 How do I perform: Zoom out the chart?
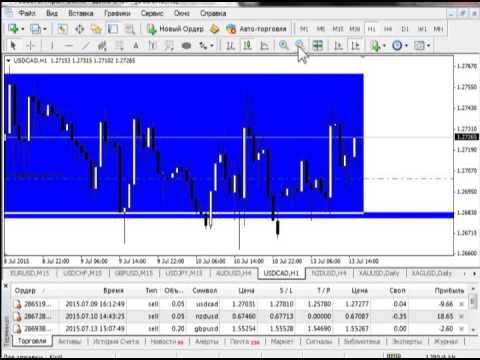pyautogui.click(x=300, y=45)
